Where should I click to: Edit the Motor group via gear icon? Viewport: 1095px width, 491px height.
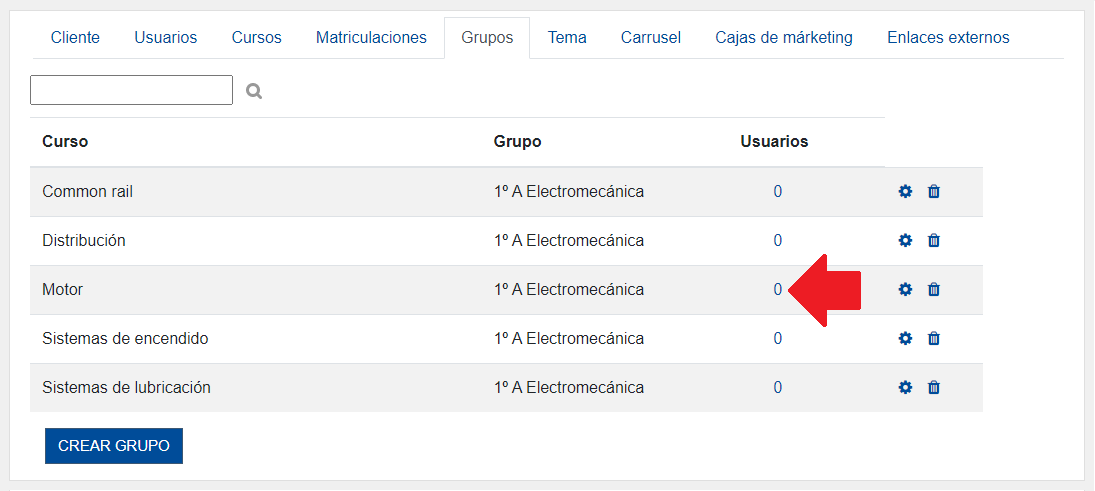(x=905, y=289)
